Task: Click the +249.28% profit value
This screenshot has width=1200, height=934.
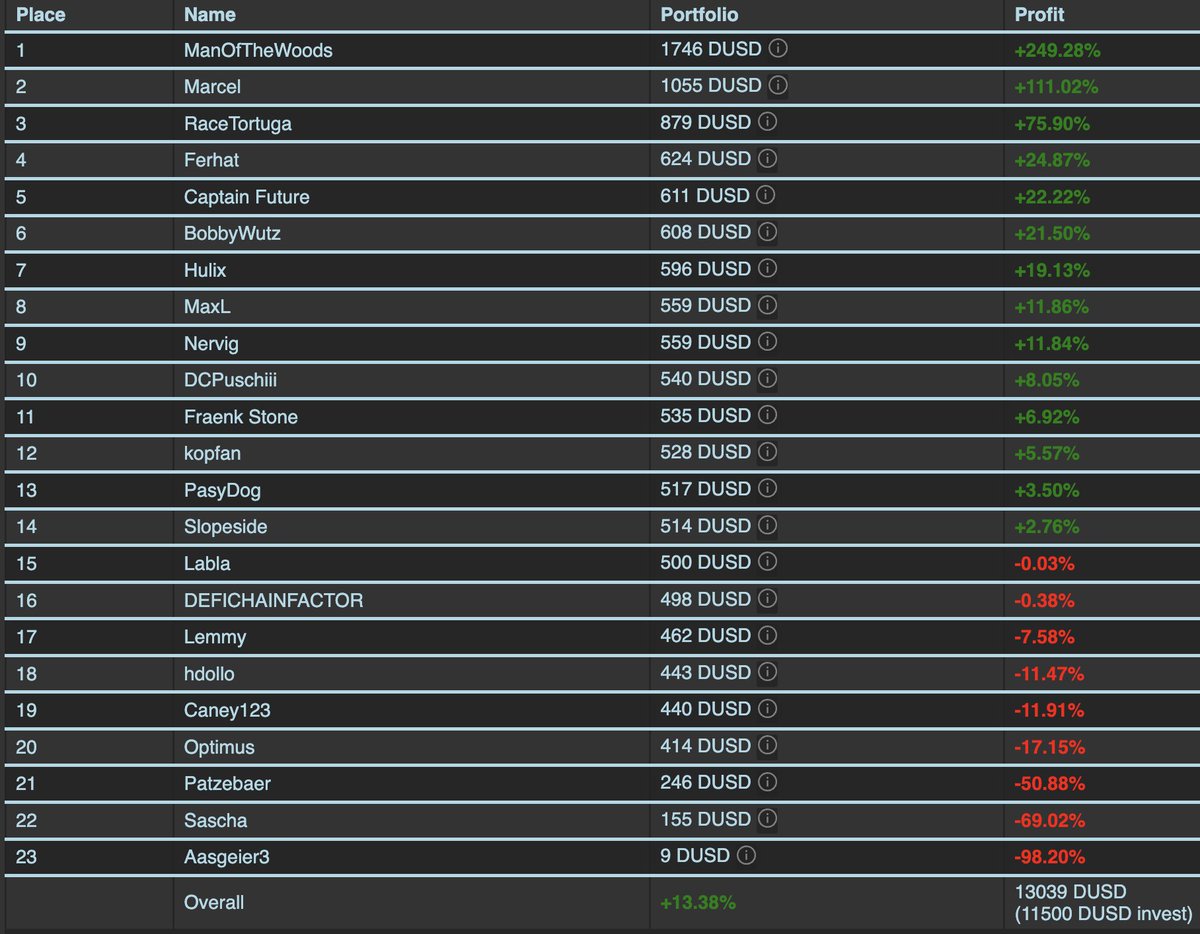Action: coord(1057,50)
